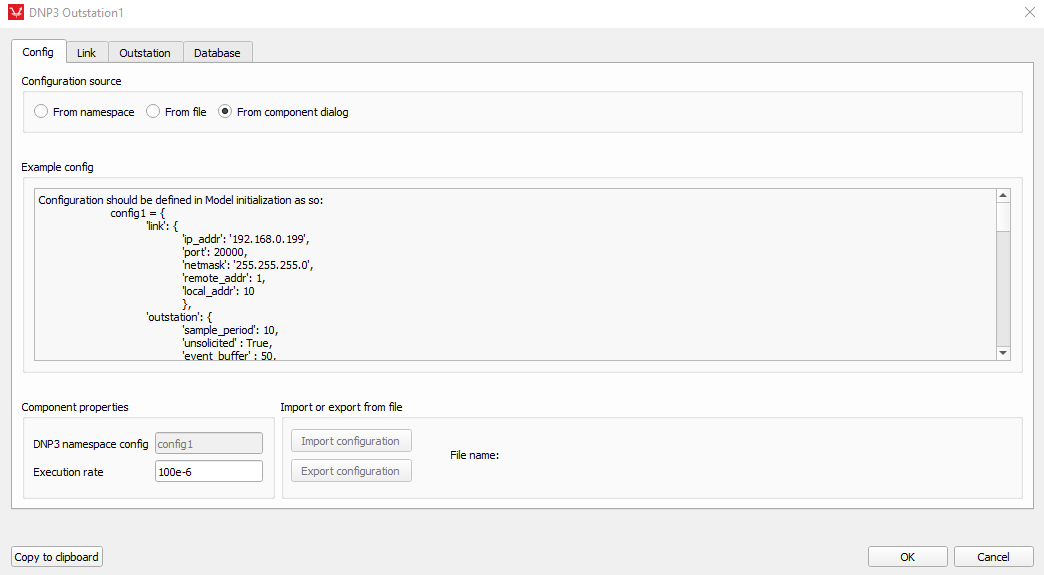The image size is (1044, 575).
Task: Click the DNP3 Outstation1 window icon
Action: click(15, 12)
